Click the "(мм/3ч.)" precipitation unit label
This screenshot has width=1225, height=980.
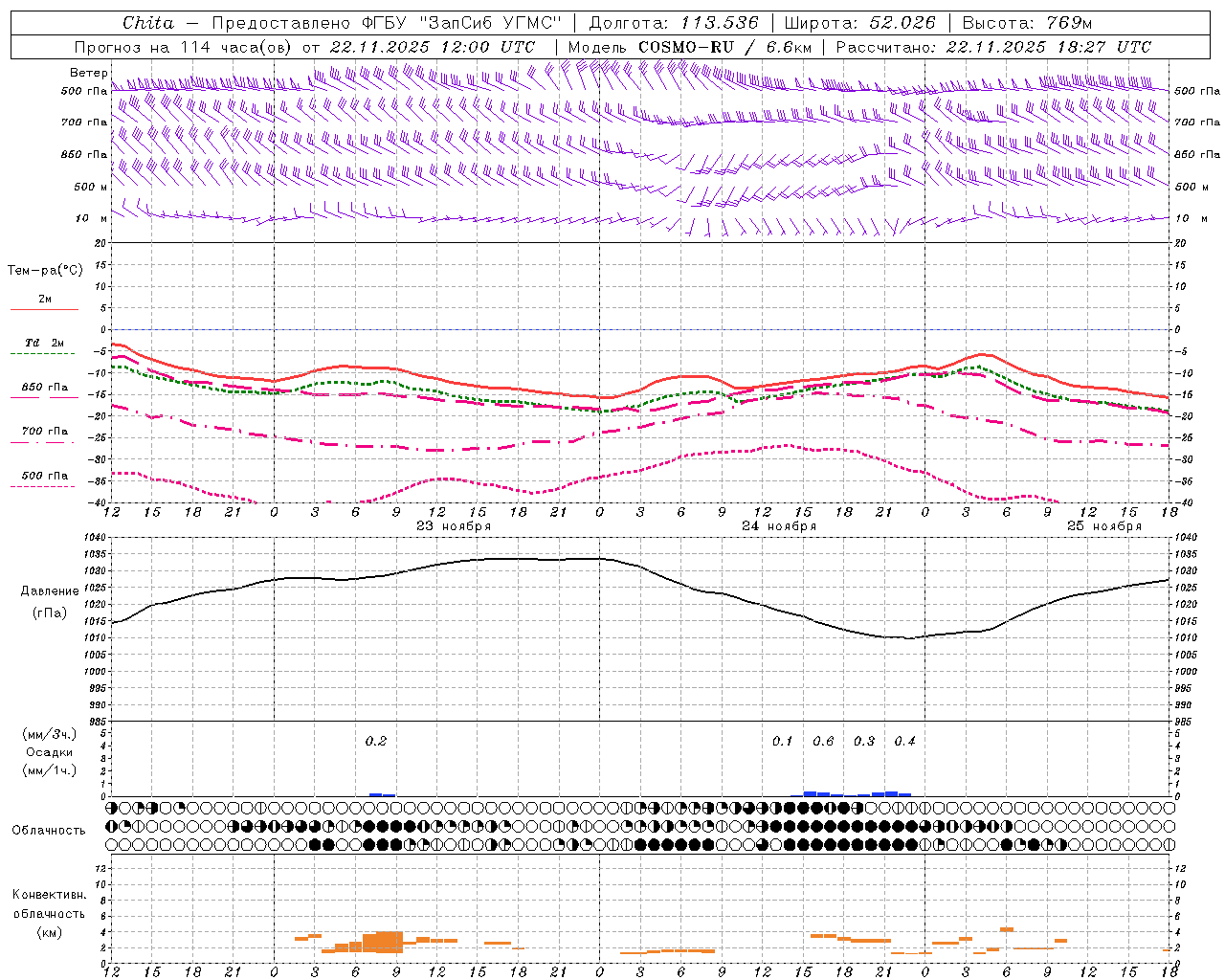coord(50,734)
